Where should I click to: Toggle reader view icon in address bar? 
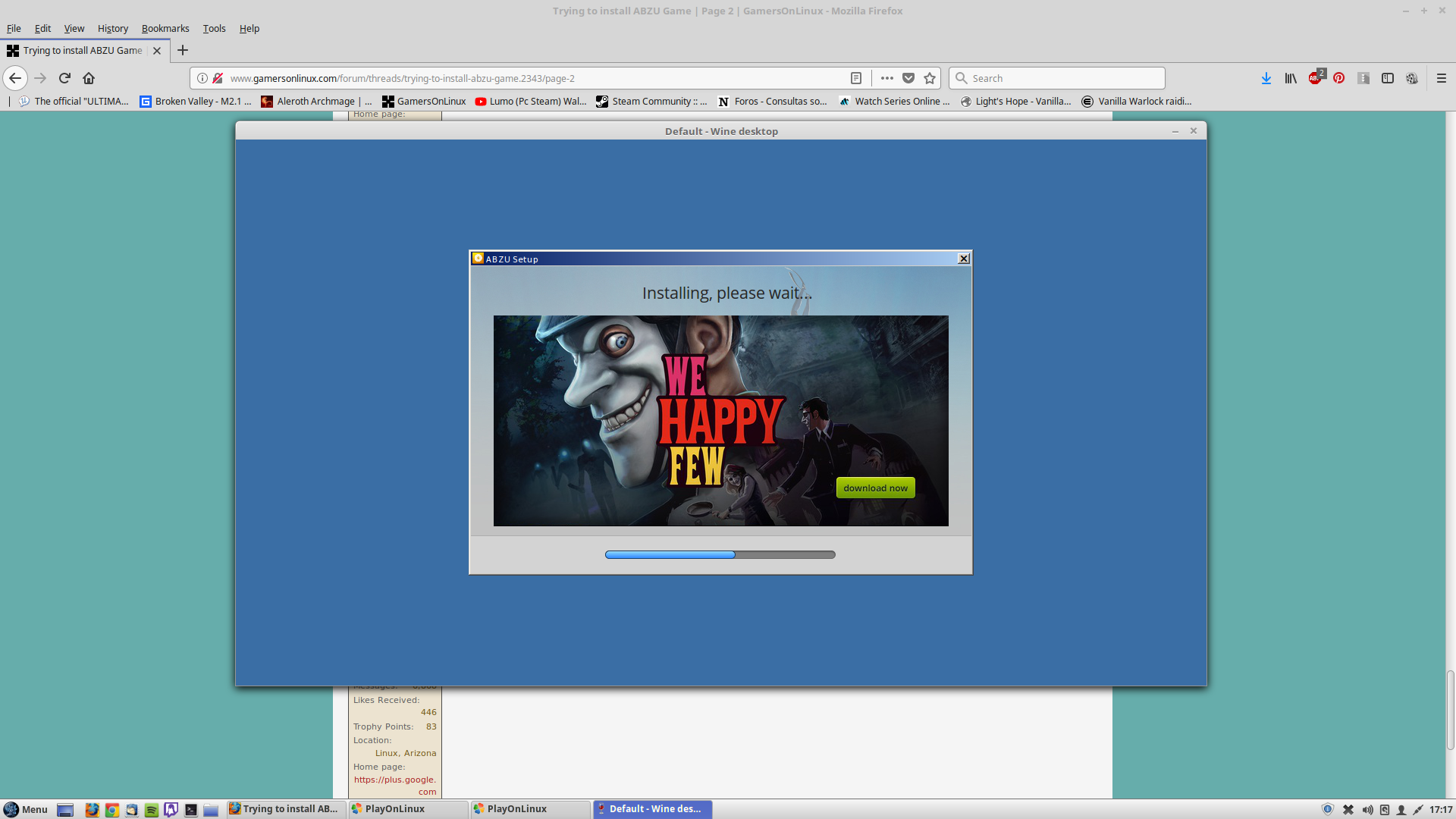pos(856,78)
